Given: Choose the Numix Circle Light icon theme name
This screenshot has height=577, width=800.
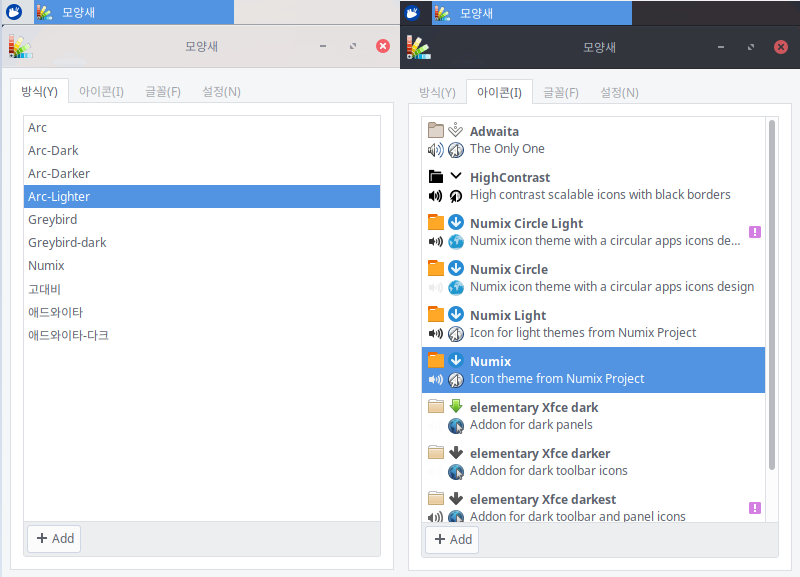Looking at the screenshot, I should pyautogui.click(x=526, y=223).
